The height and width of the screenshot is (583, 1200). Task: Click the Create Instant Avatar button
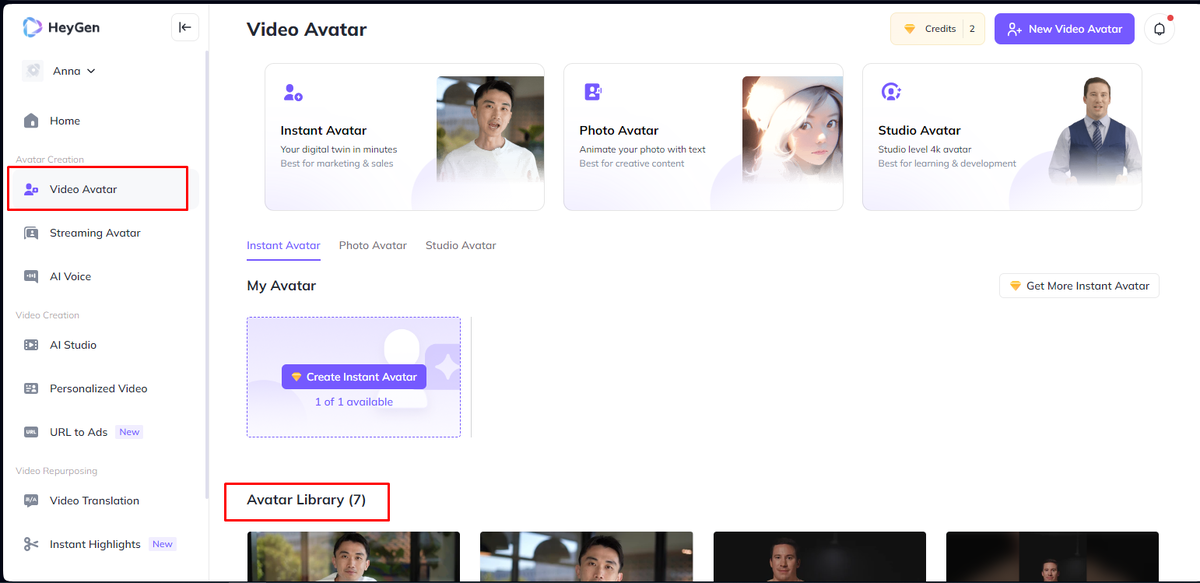(x=354, y=377)
